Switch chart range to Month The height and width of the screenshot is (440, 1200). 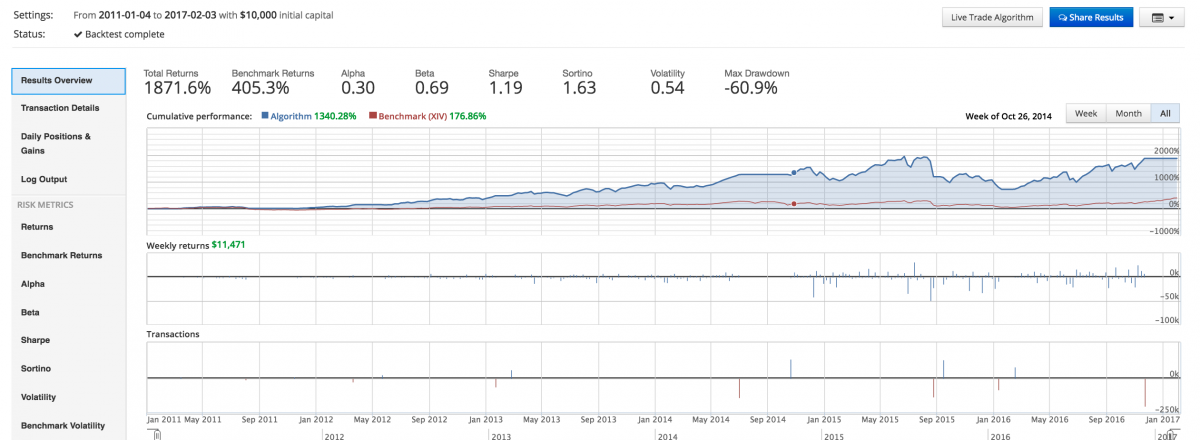(1128, 114)
